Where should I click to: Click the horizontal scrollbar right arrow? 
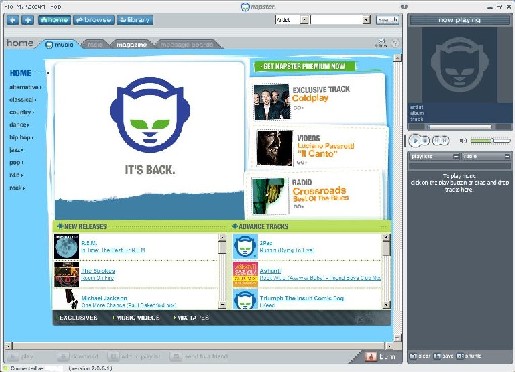pos(389,346)
